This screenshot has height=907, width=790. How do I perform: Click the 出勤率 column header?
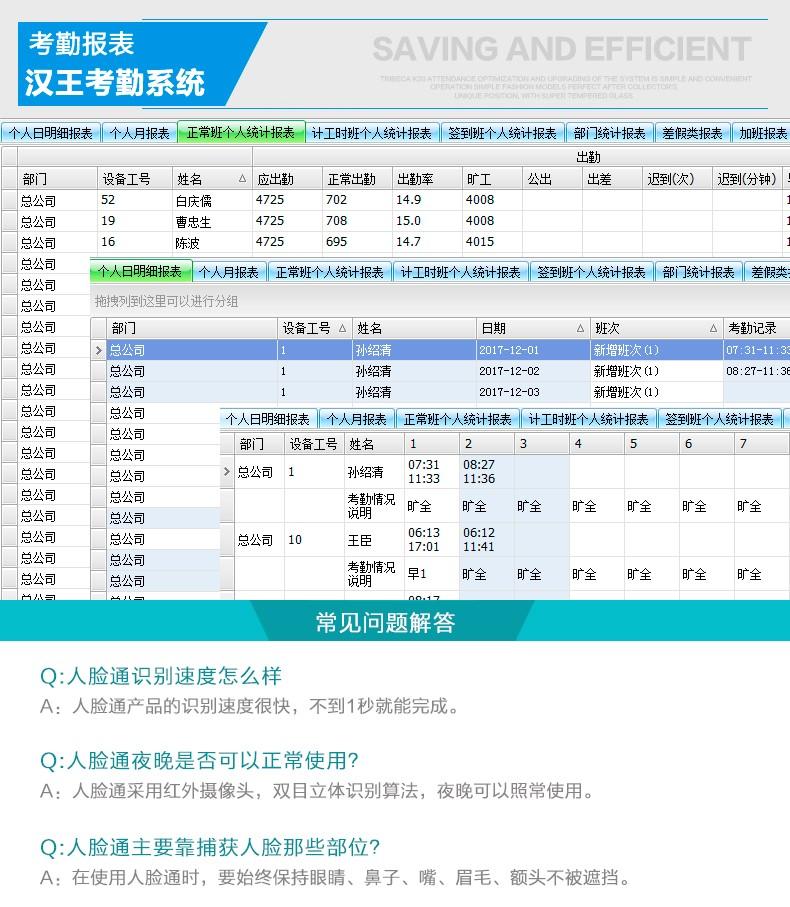(x=415, y=179)
